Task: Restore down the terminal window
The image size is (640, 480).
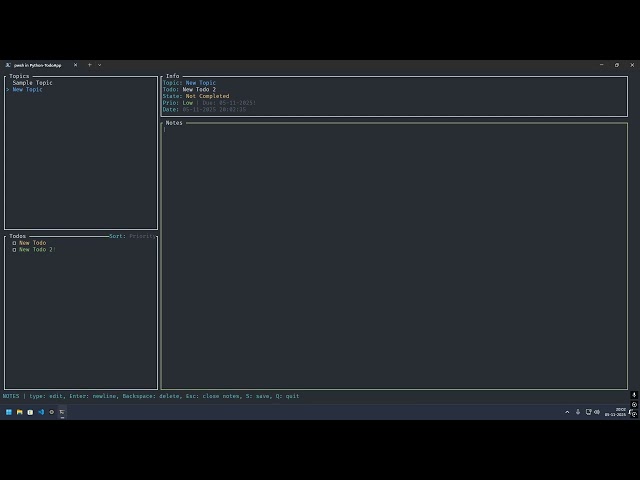Action: (x=617, y=65)
